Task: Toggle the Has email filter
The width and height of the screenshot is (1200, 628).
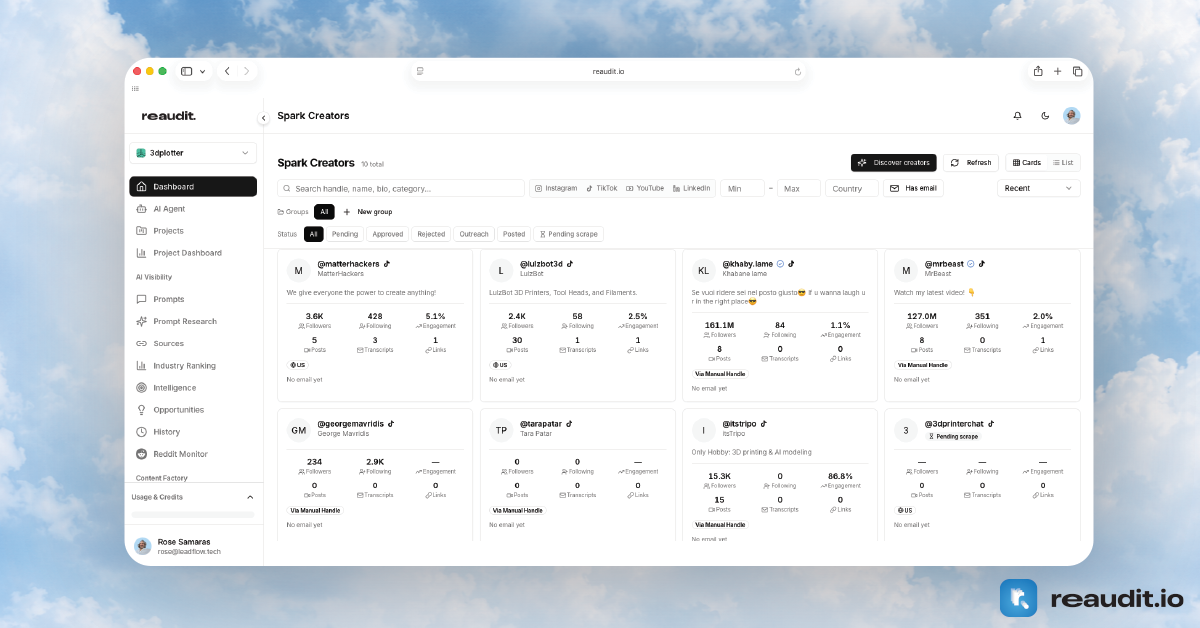Action: pos(914,188)
